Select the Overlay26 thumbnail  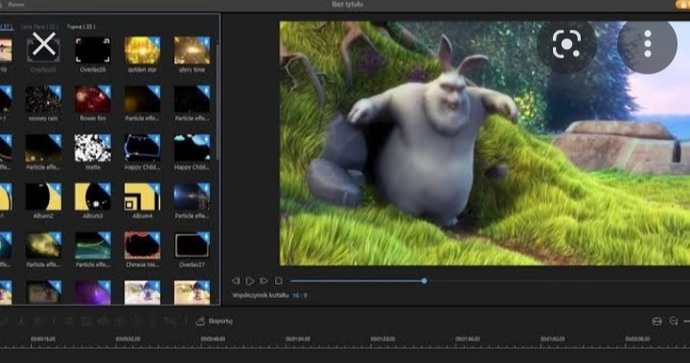tap(93, 50)
